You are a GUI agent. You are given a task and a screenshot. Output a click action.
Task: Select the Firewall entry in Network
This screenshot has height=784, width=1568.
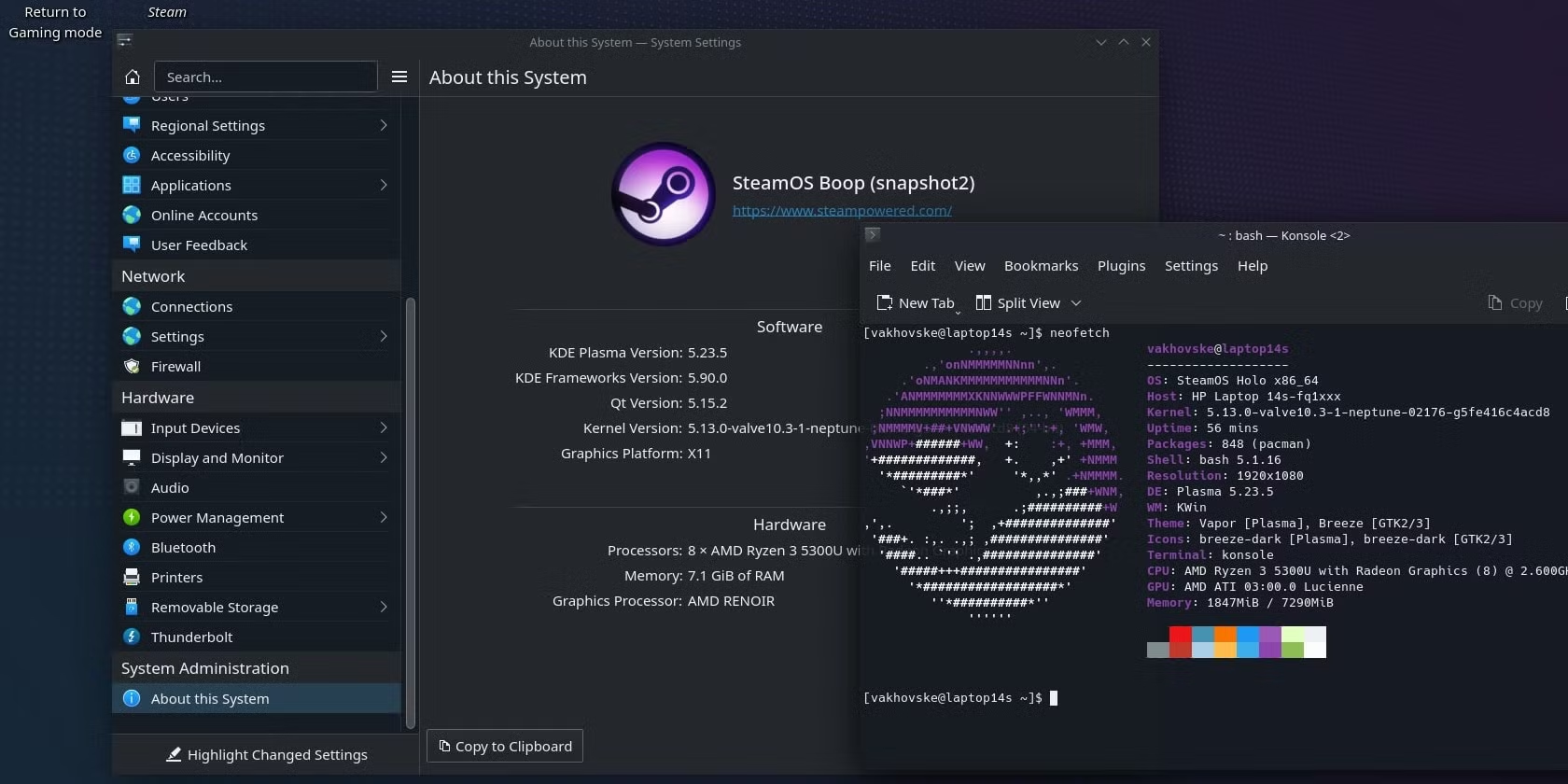175,367
